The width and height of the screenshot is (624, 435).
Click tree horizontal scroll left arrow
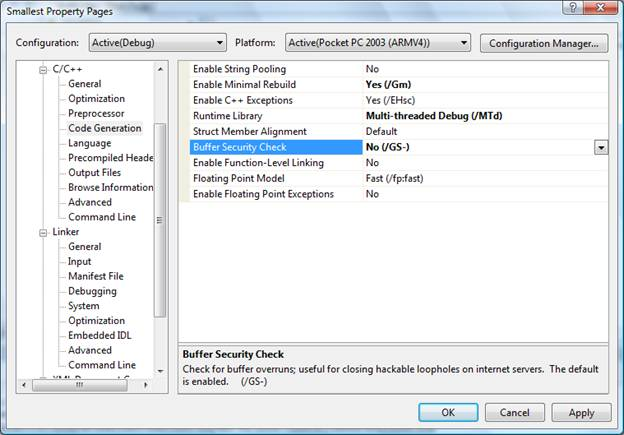(24, 385)
